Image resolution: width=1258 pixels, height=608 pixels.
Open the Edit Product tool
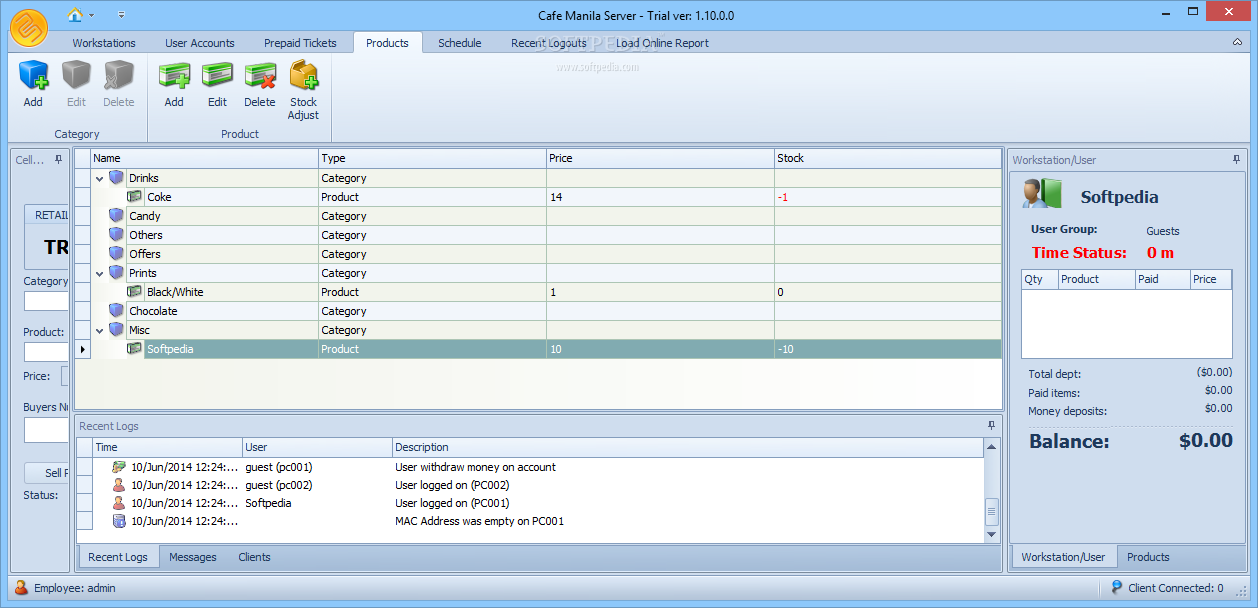(x=217, y=77)
